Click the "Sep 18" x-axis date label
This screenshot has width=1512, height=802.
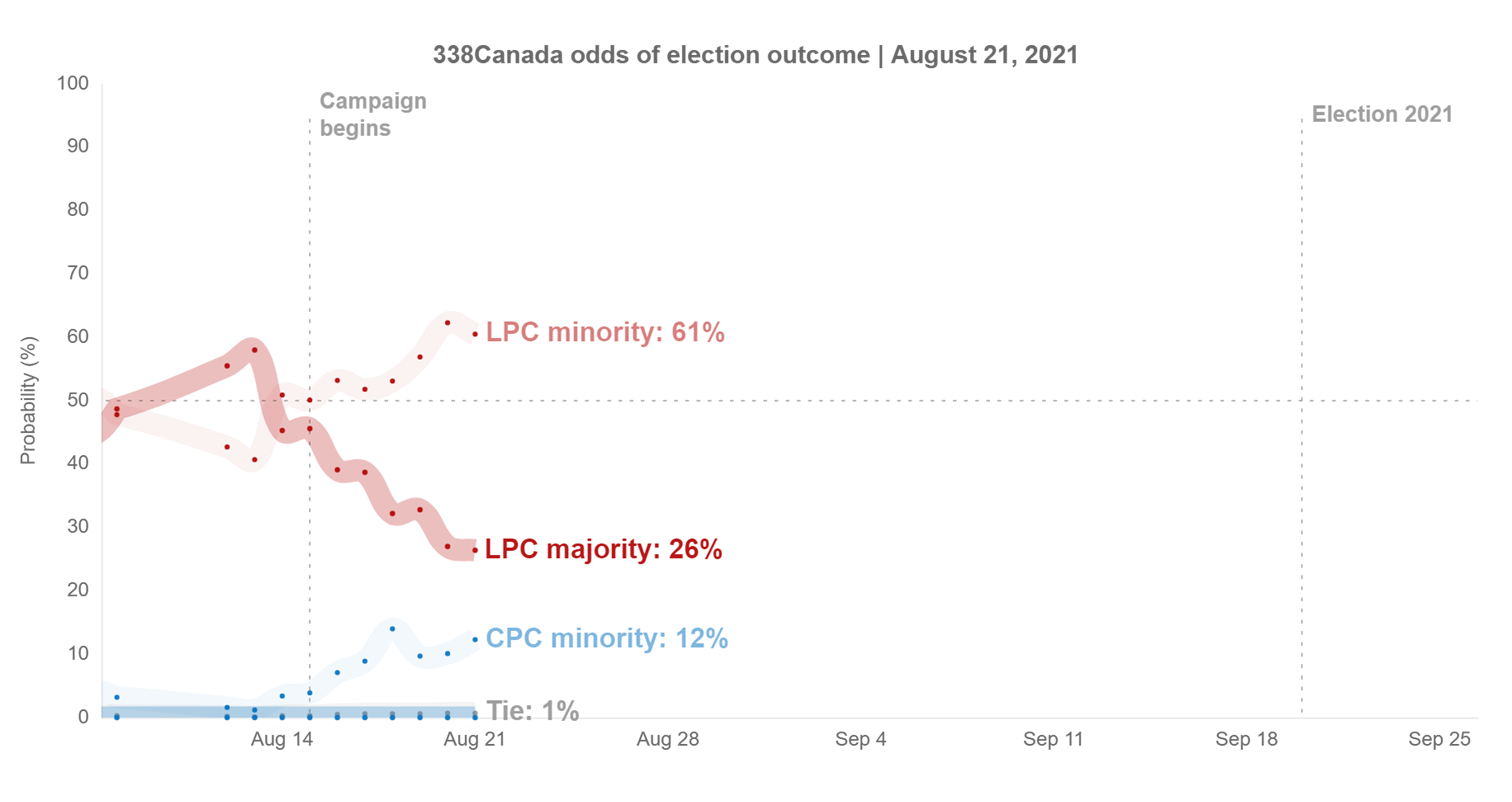point(1247,741)
